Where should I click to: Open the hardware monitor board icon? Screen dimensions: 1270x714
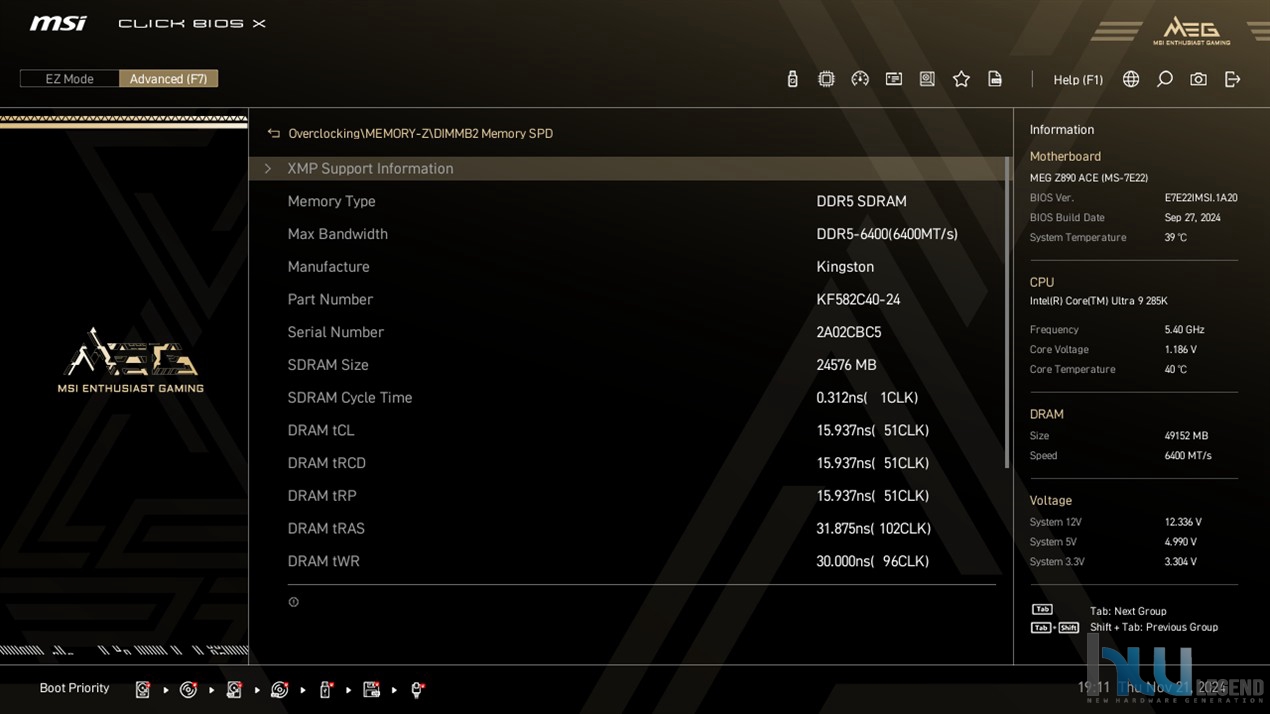pyautogui.click(x=927, y=79)
